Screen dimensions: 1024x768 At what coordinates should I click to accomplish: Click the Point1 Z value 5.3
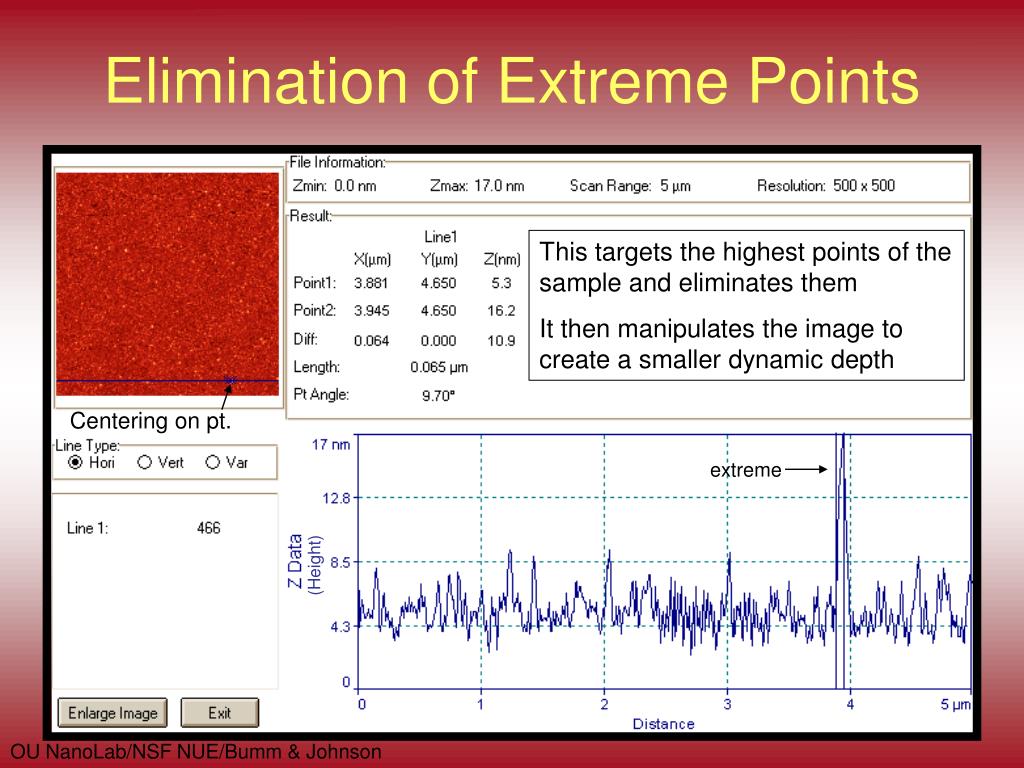[501, 283]
